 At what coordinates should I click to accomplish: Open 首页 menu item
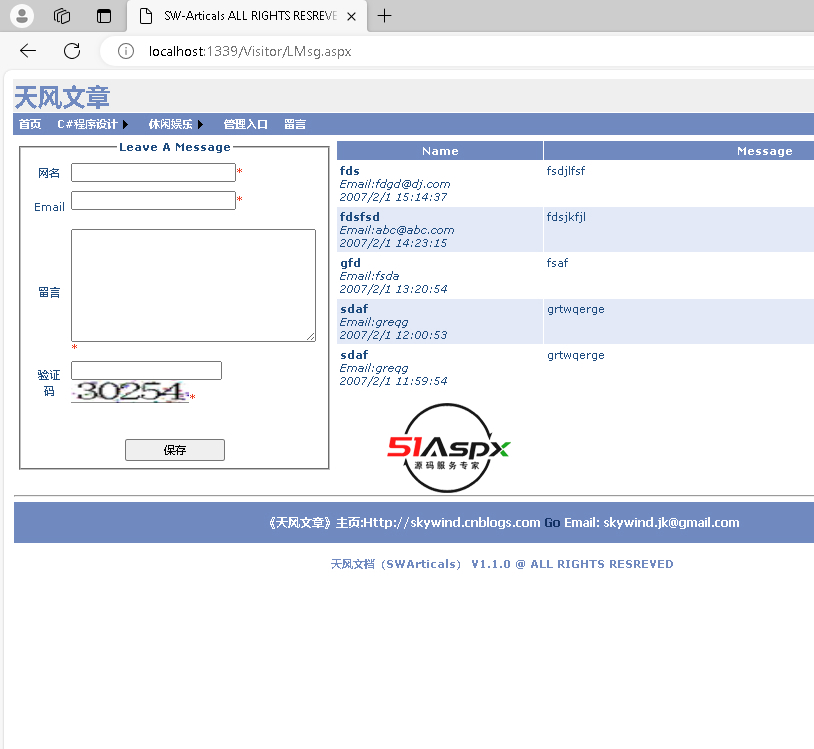tap(30, 124)
